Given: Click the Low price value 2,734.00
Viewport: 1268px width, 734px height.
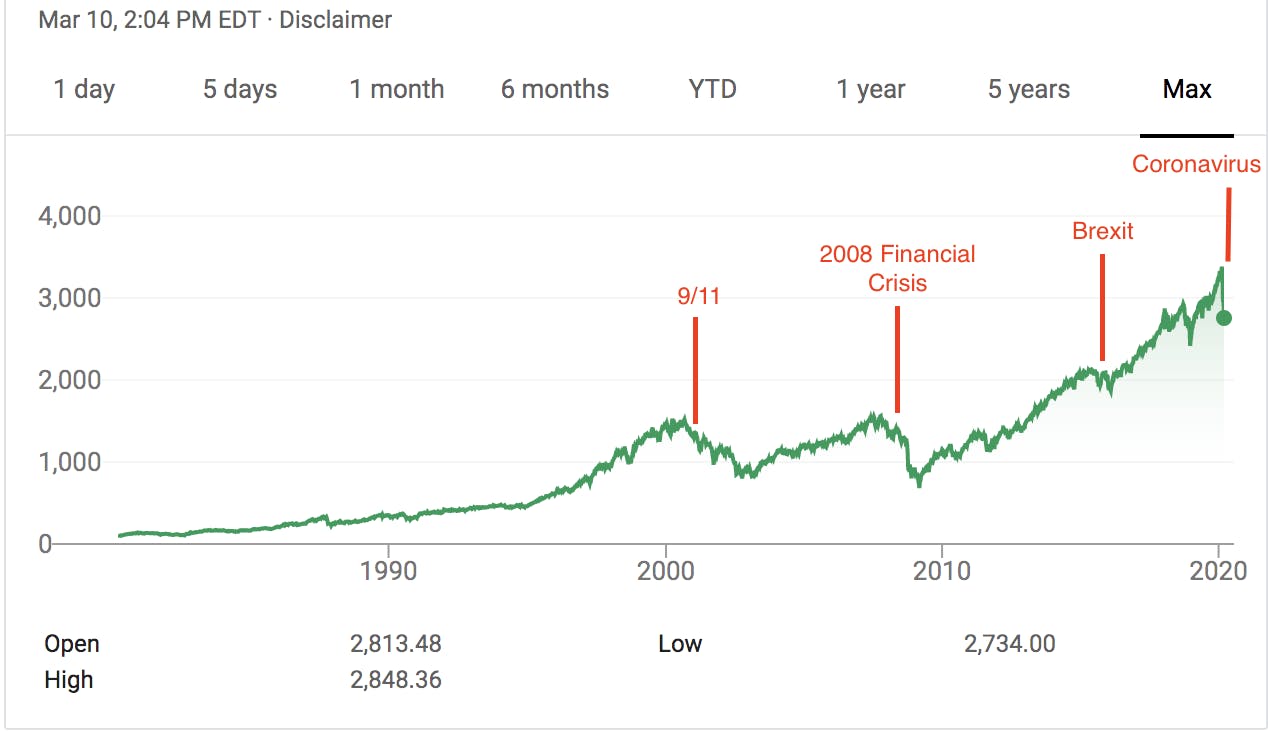Looking at the screenshot, I should [x=1009, y=643].
